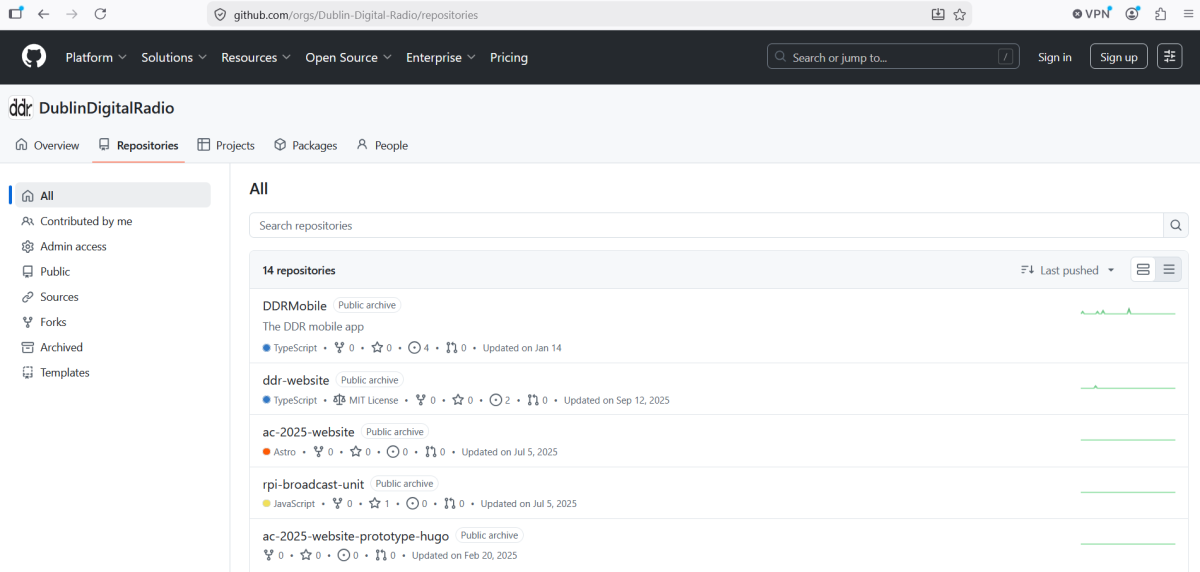Reload the page with the browser refresh icon
The image size is (1200, 572).
tap(100, 14)
